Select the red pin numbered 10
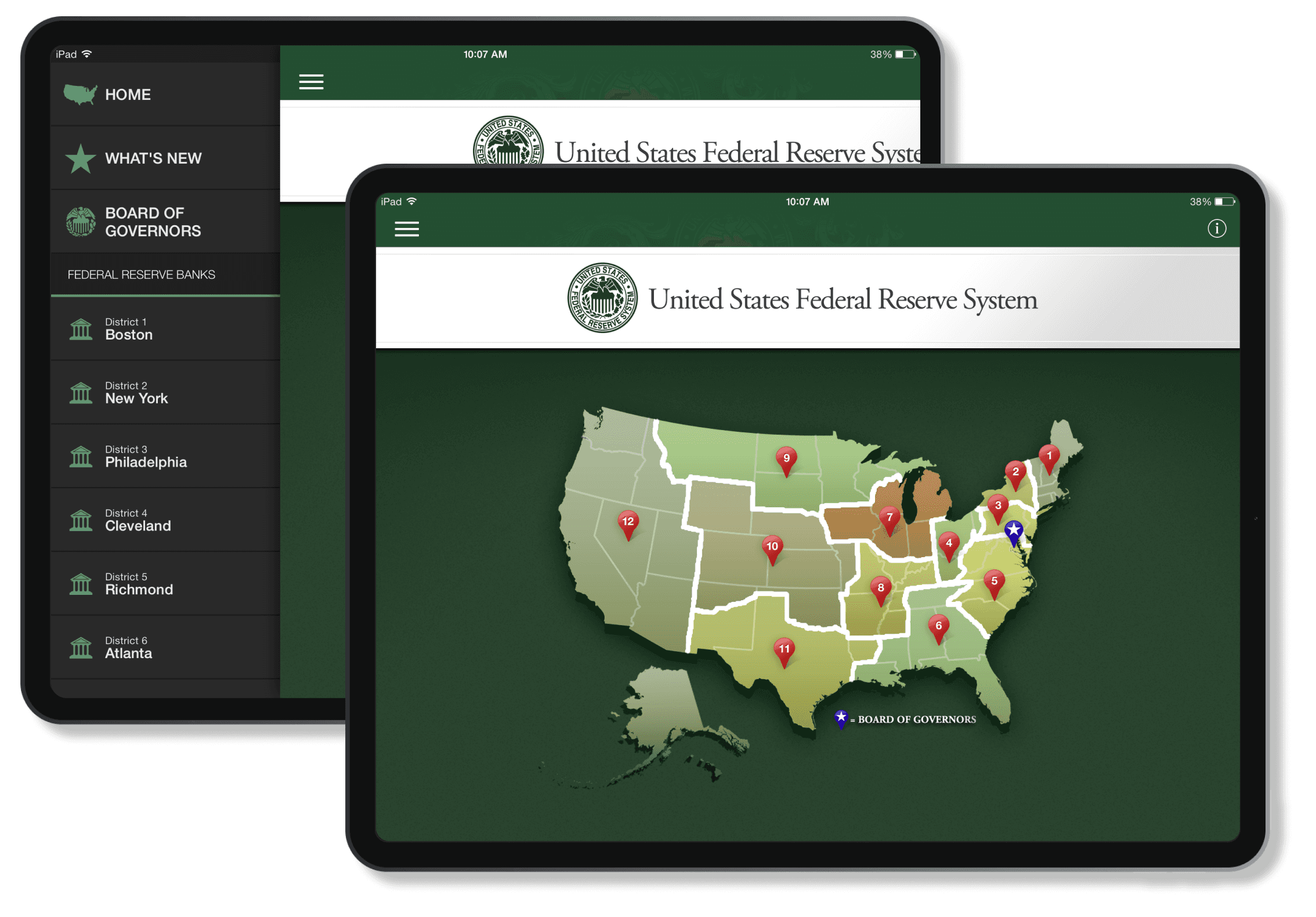This screenshot has width=1316, height=917. tap(772, 547)
